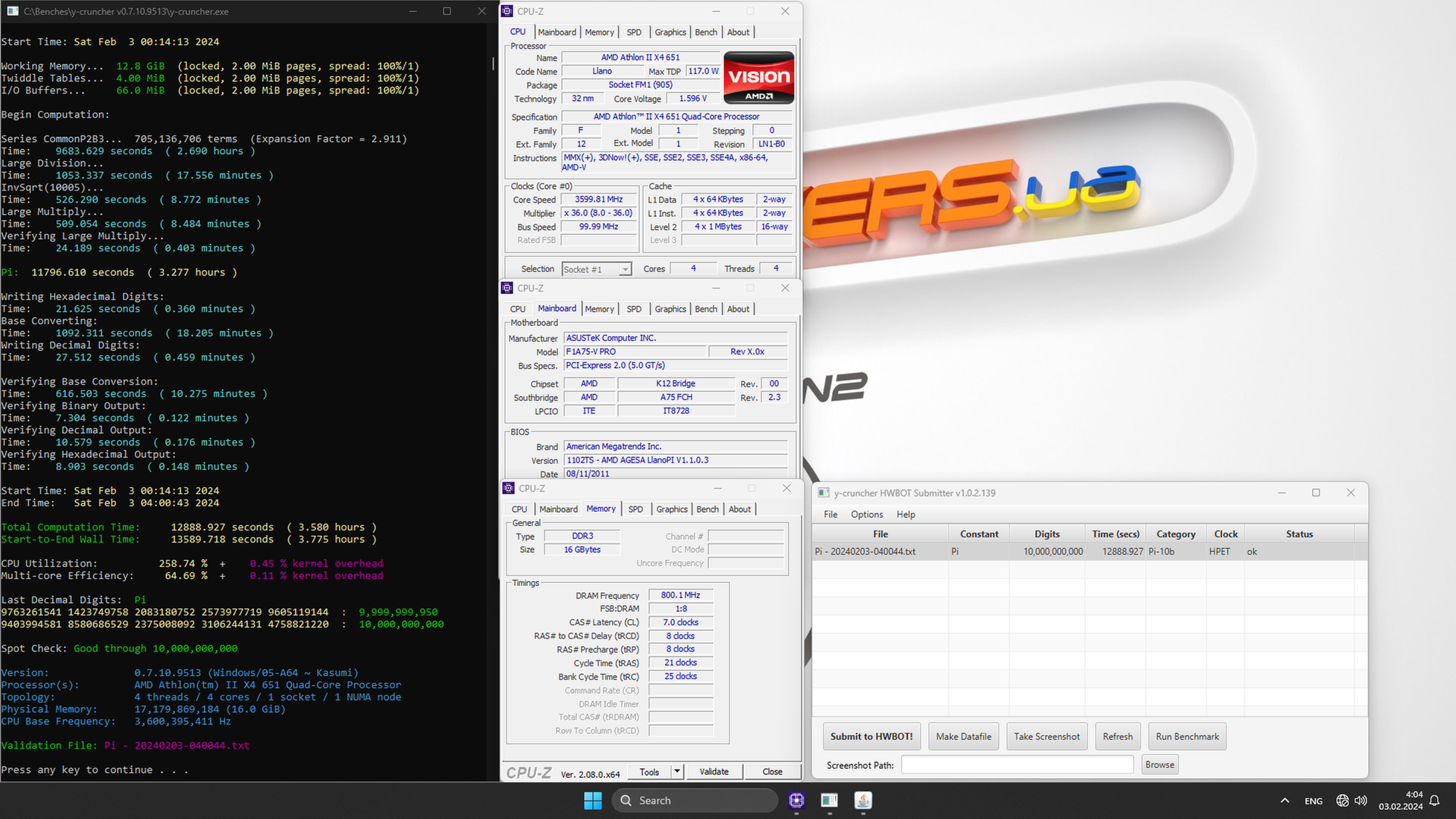Open SPD tab in top CPU-Z window

click(x=634, y=33)
